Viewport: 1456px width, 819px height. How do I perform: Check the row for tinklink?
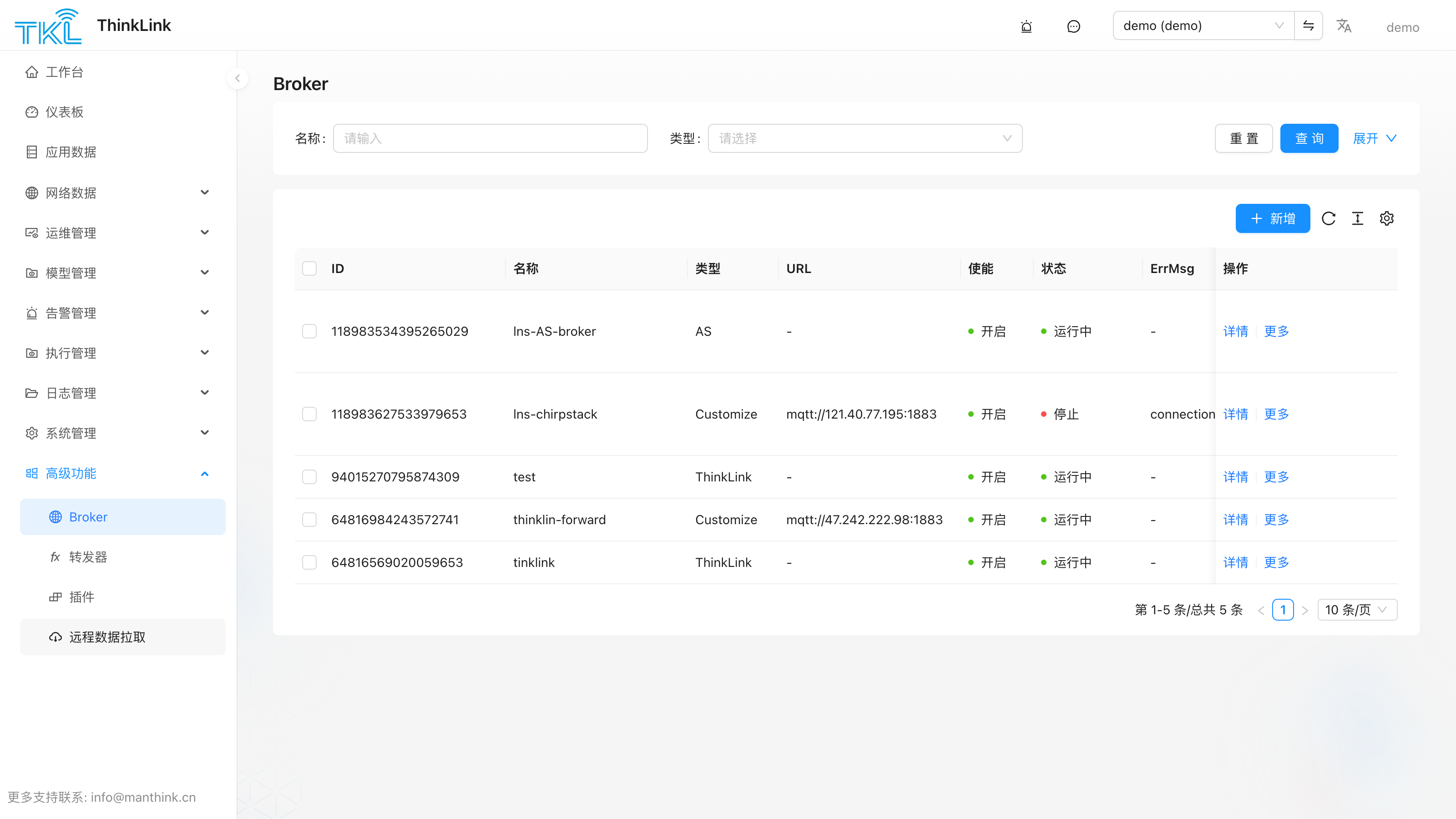click(309, 562)
